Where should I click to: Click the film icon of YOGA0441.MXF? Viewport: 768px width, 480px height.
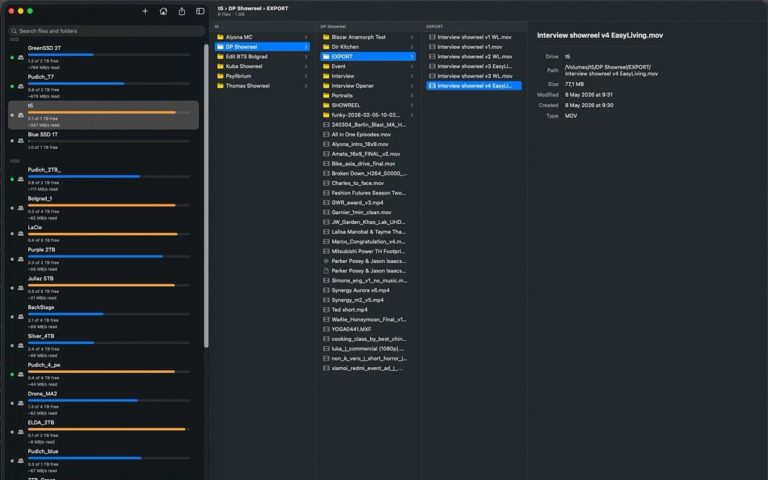(326, 329)
